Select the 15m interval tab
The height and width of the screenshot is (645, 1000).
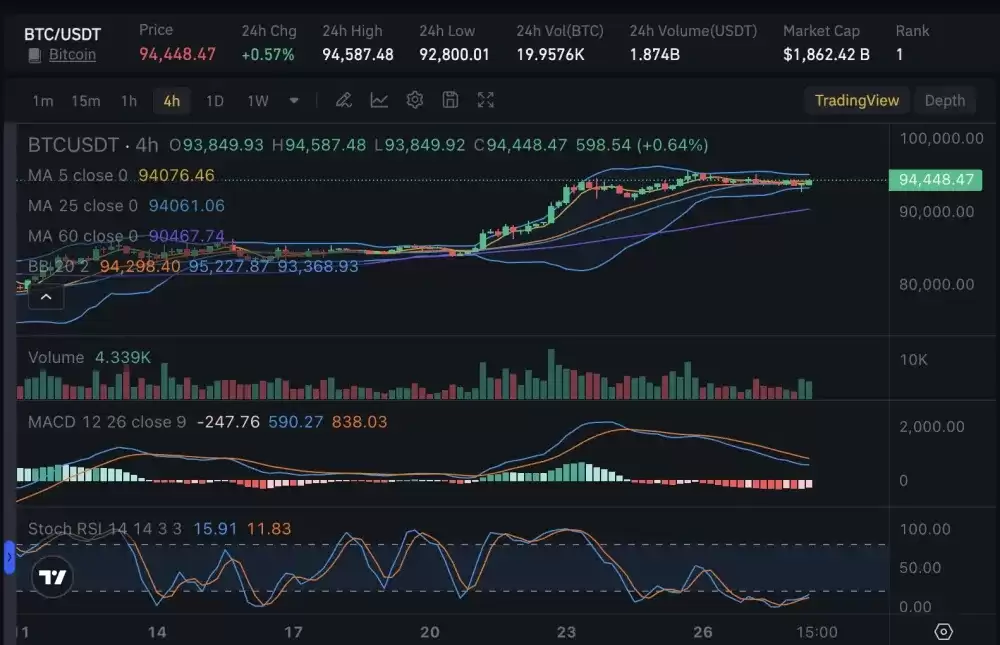pyautogui.click(x=86, y=100)
